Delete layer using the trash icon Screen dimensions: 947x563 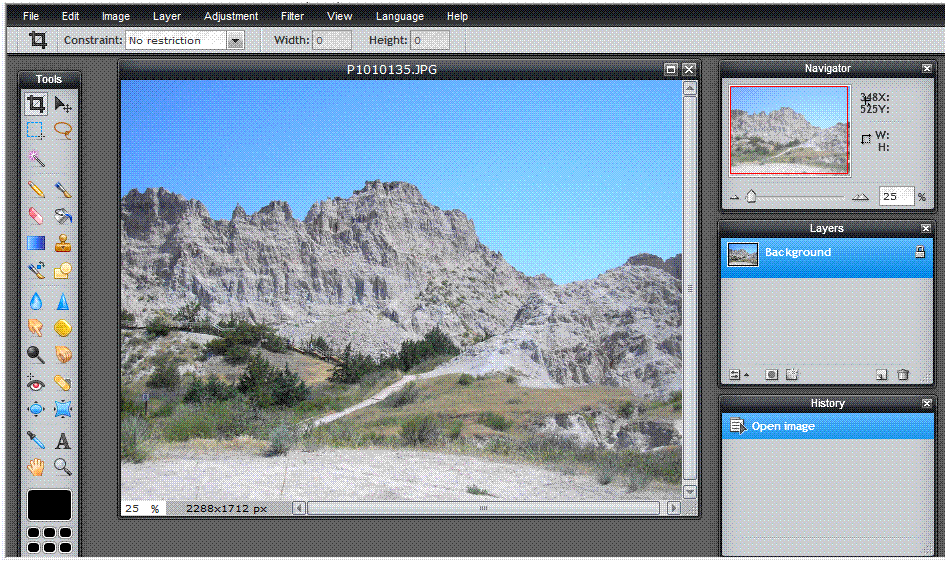point(903,375)
